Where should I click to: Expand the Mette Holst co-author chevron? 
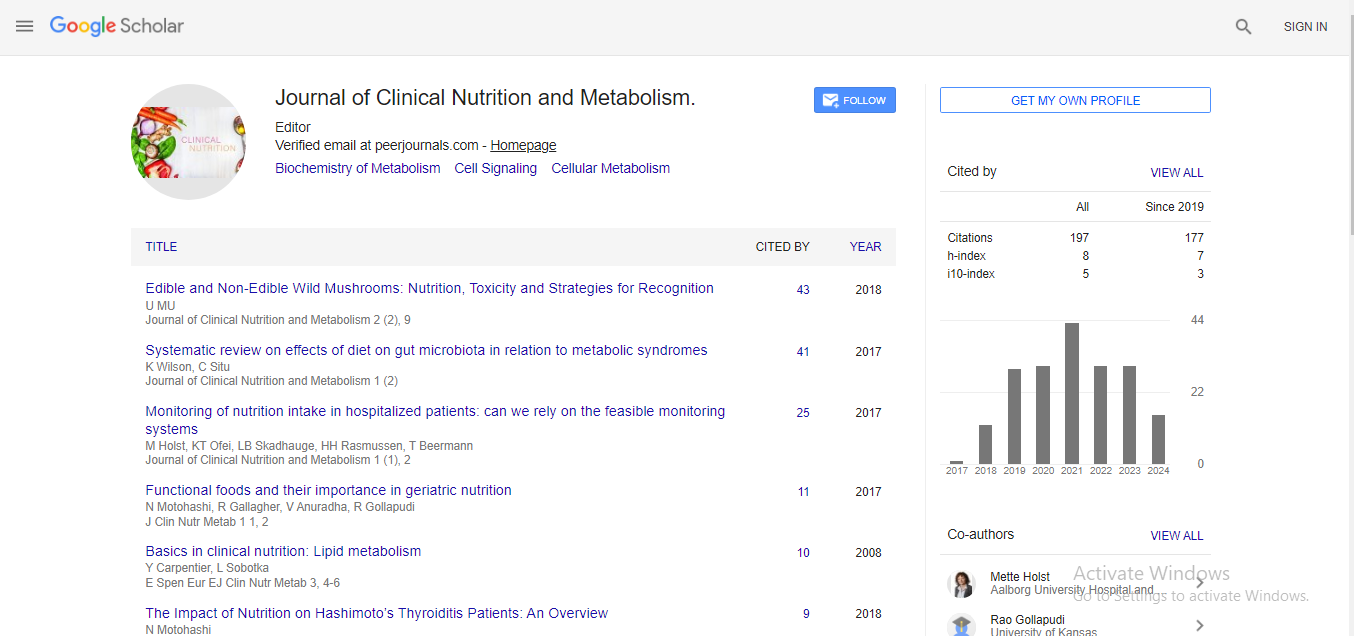click(1199, 584)
